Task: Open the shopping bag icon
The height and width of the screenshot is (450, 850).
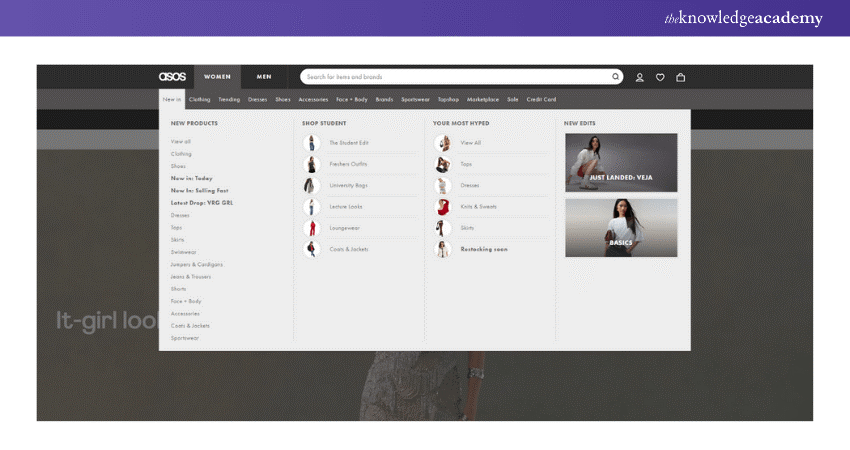Action: (681, 77)
